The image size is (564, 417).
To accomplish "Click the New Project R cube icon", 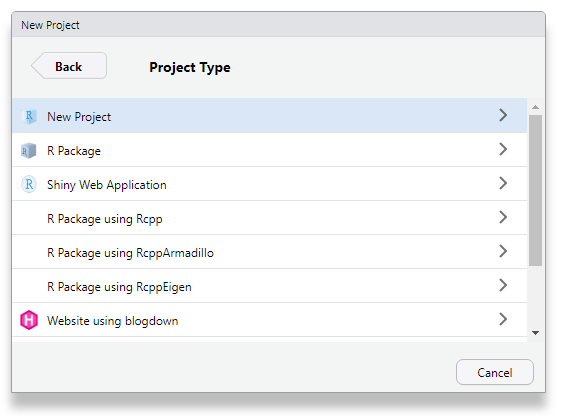I will [29, 116].
